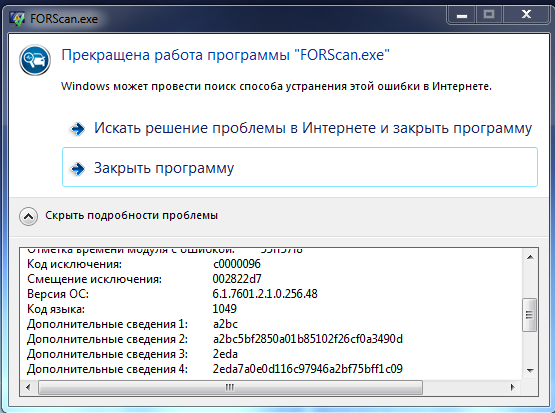Click the 'Windows может провести поиск' message text
This screenshot has width=555, height=413.
tap(276, 86)
